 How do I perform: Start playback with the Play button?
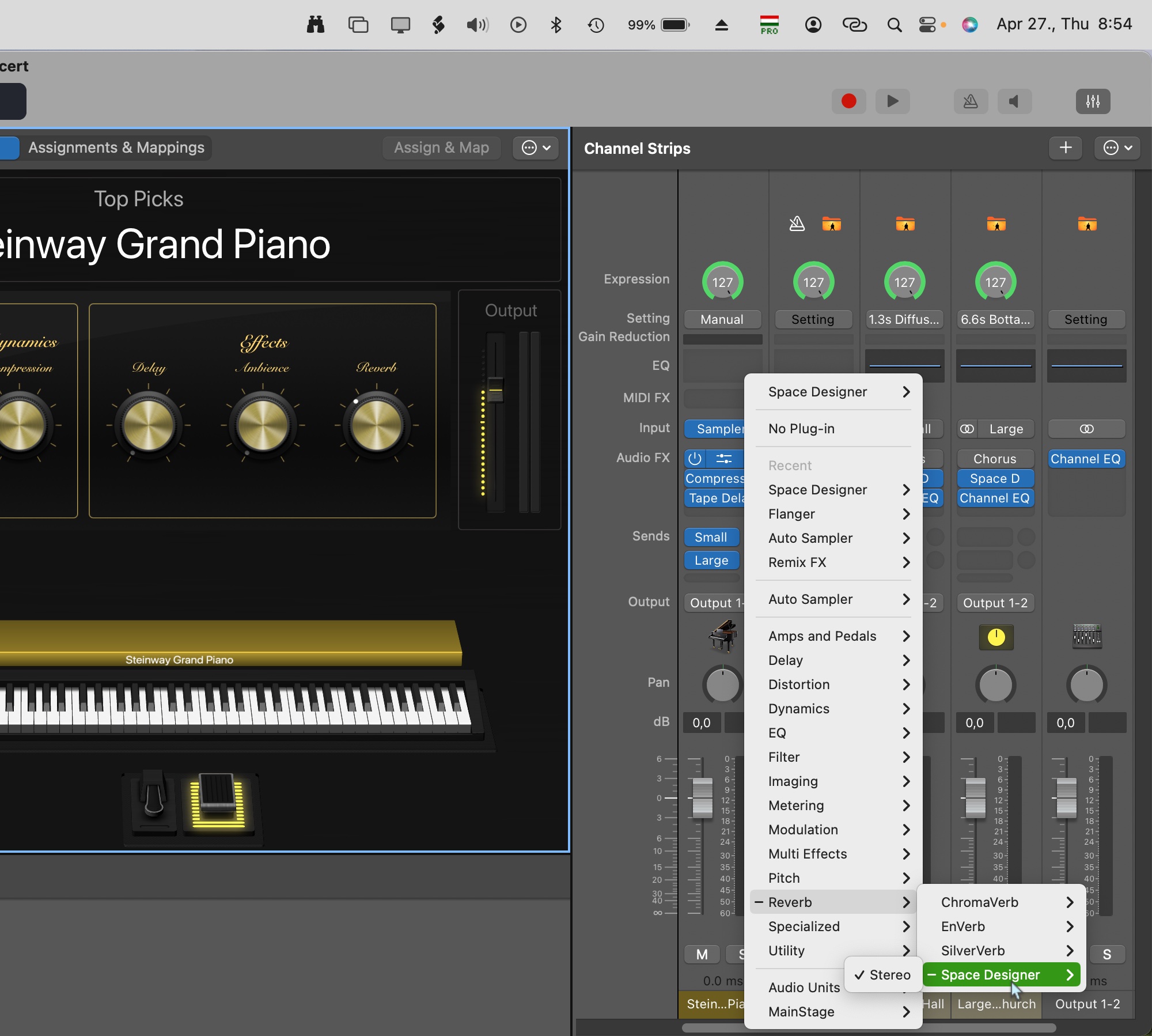click(892, 101)
